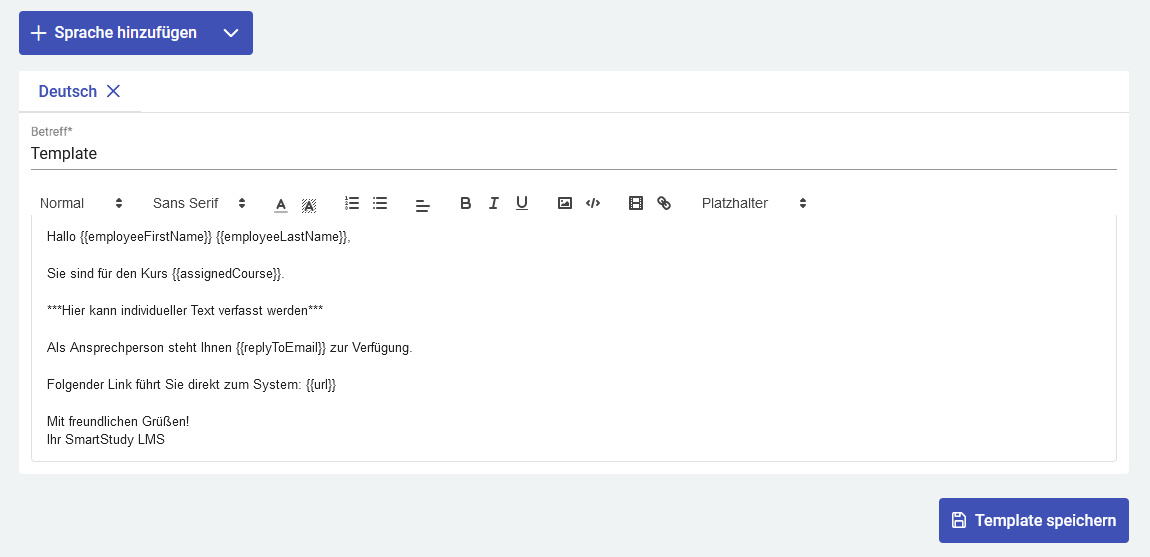This screenshot has width=1150, height=557.
Task: Open the text alignment picker
Action: click(423, 204)
